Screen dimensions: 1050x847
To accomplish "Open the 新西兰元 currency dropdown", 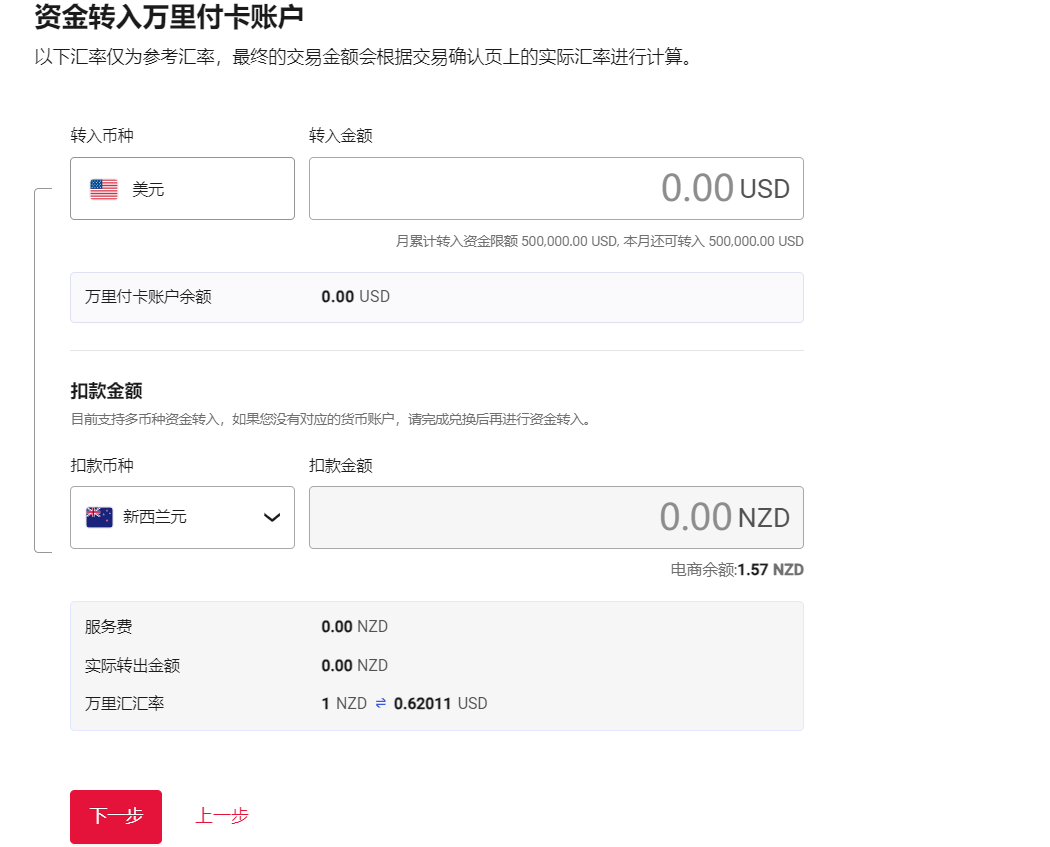I will 182,517.
